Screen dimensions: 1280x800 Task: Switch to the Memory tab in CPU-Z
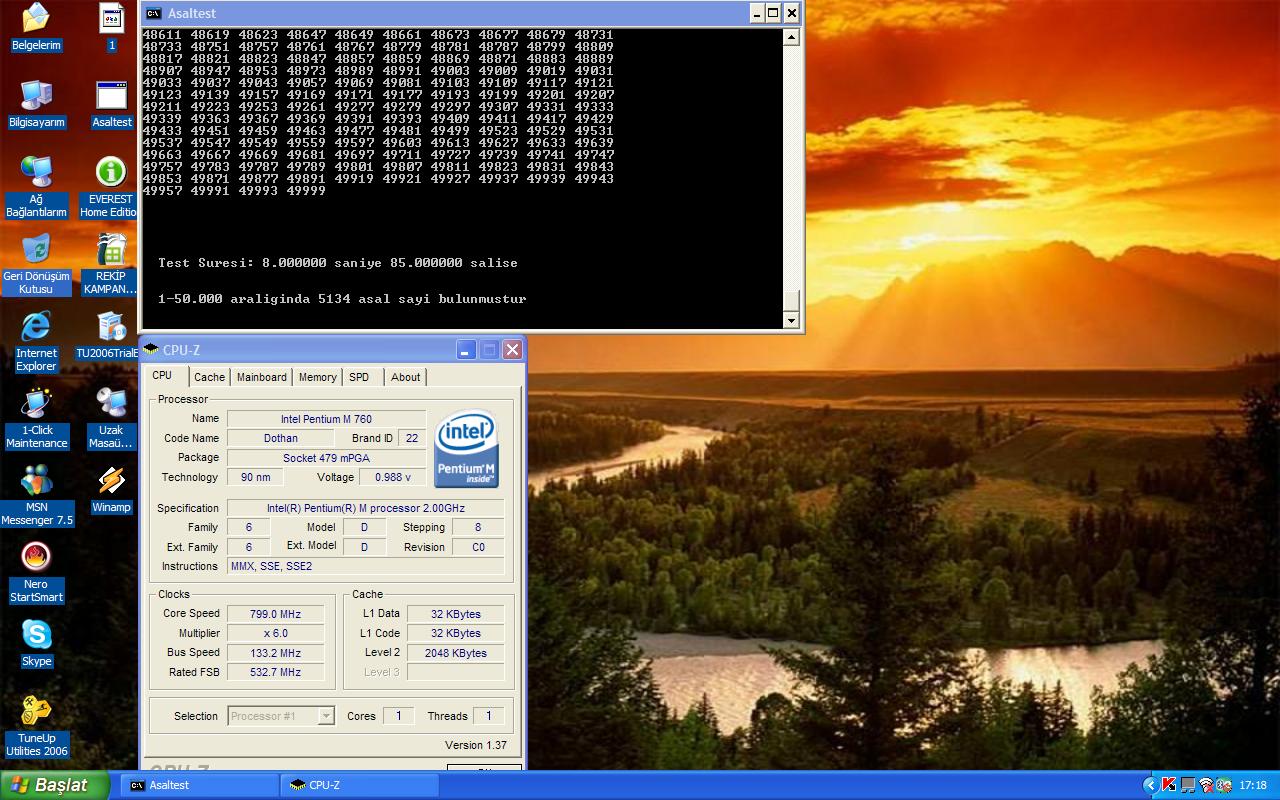[x=317, y=377]
